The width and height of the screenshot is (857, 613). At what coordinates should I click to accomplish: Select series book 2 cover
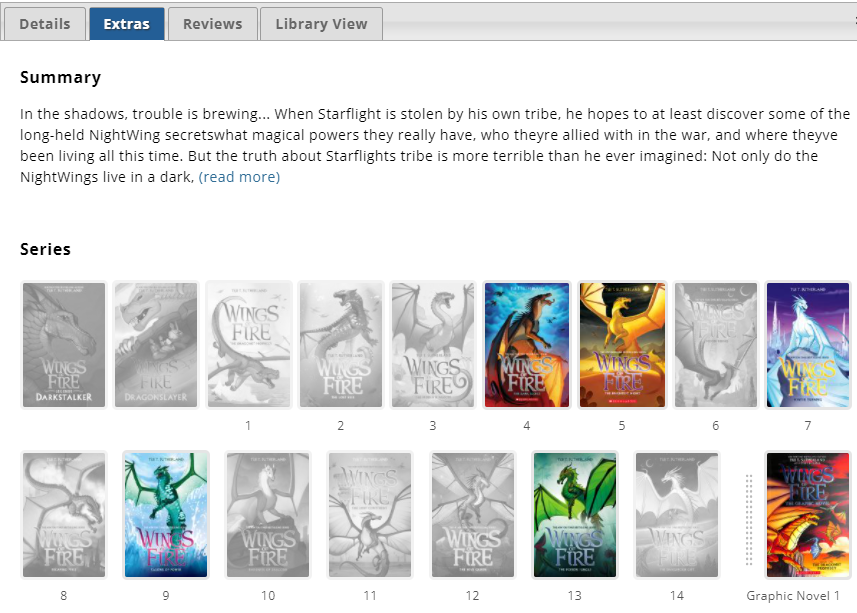click(340, 345)
